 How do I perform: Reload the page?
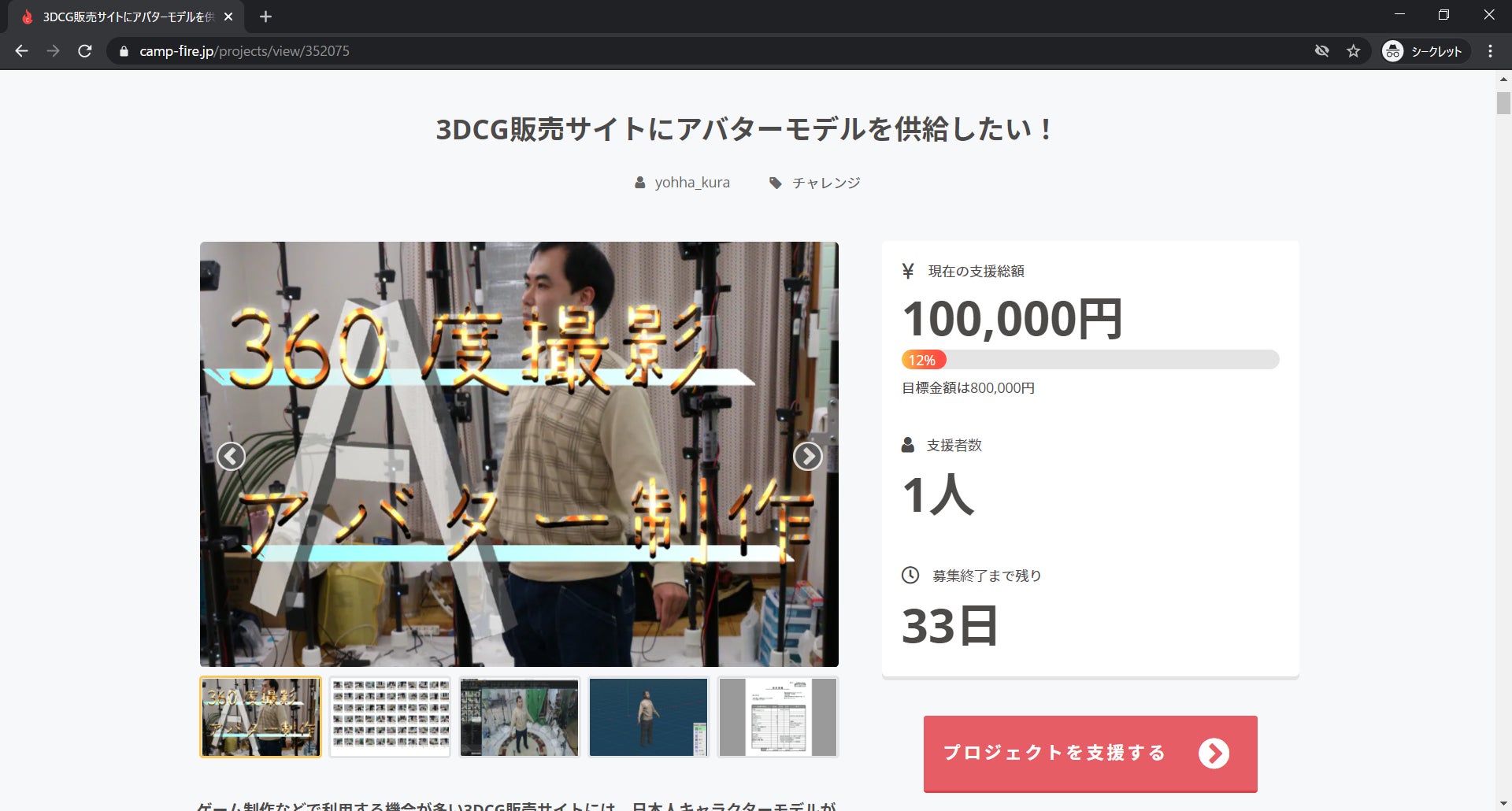[85, 51]
